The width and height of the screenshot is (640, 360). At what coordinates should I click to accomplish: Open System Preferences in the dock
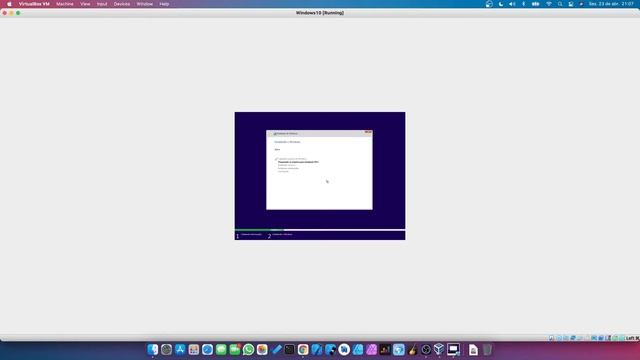click(x=166, y=349)
